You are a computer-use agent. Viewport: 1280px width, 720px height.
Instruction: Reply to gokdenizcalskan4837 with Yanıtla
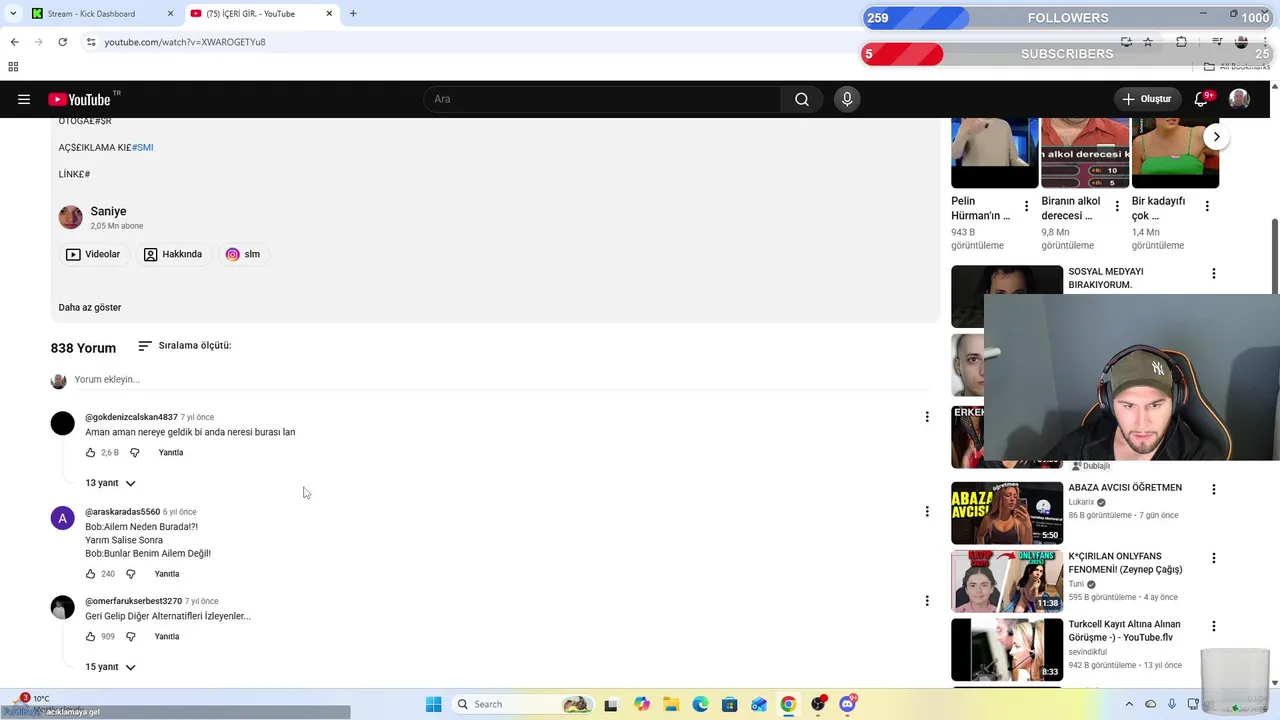click(171, 453)
